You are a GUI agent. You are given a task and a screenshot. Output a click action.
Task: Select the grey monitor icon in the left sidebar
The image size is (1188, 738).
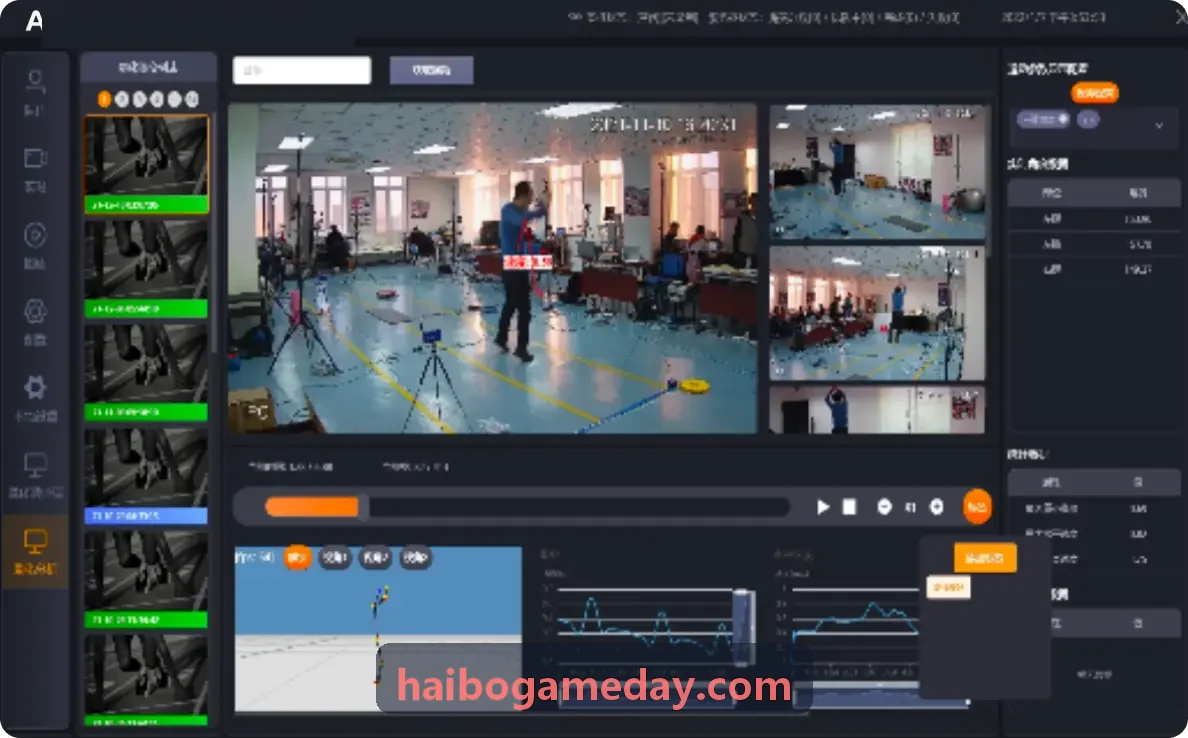pos(35,464)
